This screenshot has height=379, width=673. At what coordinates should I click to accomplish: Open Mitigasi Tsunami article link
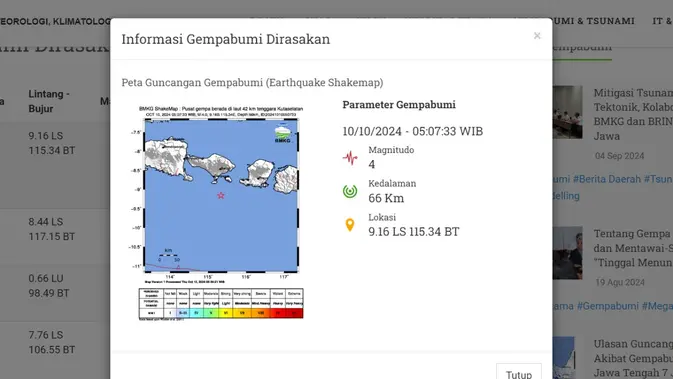pos(633,114)
